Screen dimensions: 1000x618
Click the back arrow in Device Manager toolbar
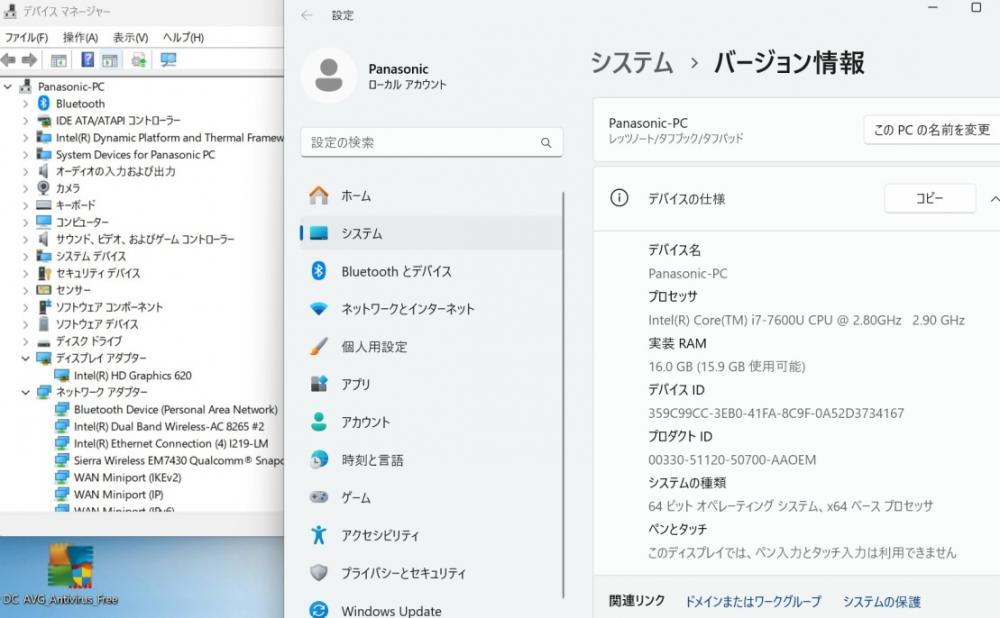[9, 60]
